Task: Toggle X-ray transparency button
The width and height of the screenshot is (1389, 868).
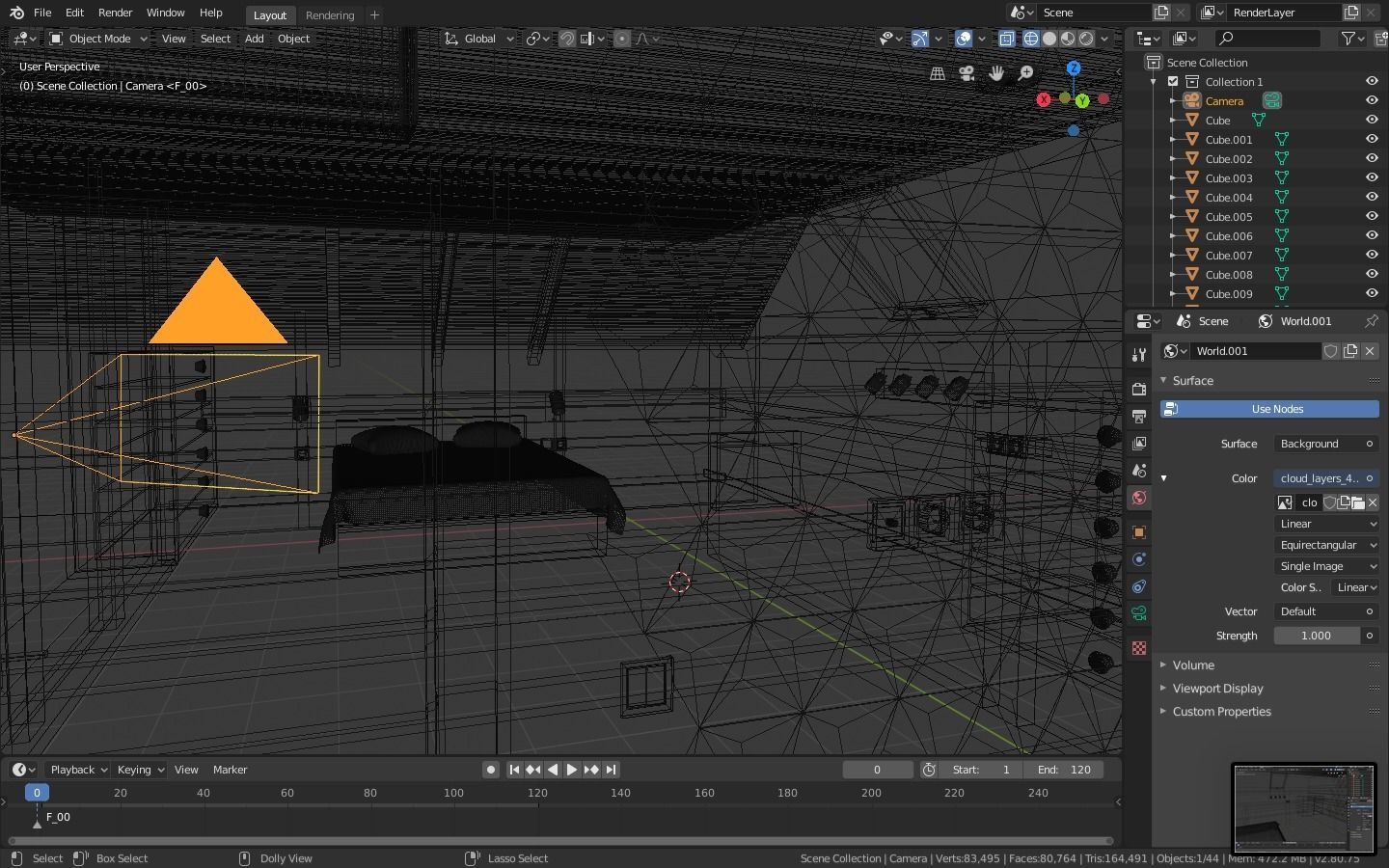Action: tap(1006, 39)
